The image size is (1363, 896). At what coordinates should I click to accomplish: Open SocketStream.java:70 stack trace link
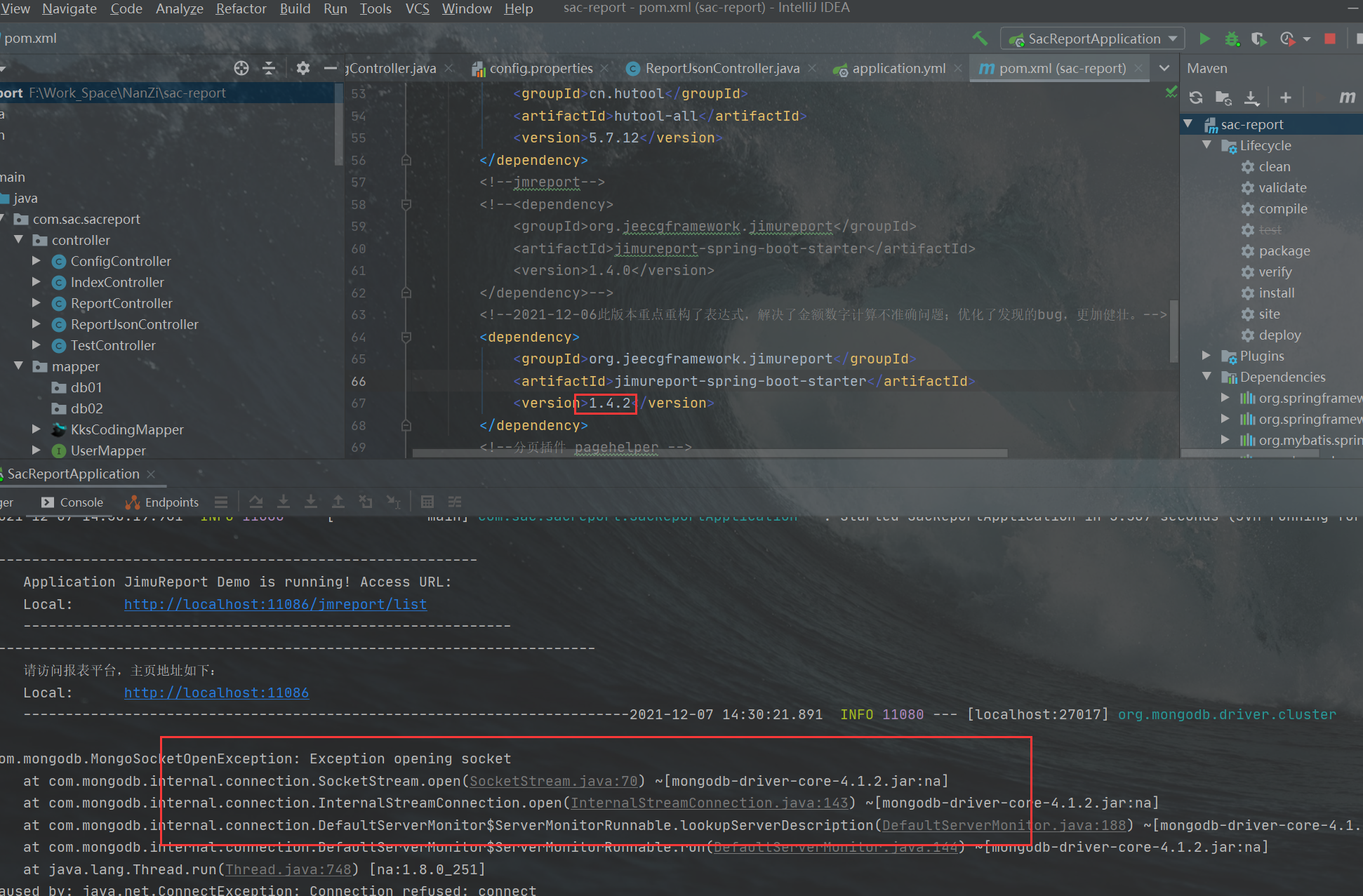(554, 781)
